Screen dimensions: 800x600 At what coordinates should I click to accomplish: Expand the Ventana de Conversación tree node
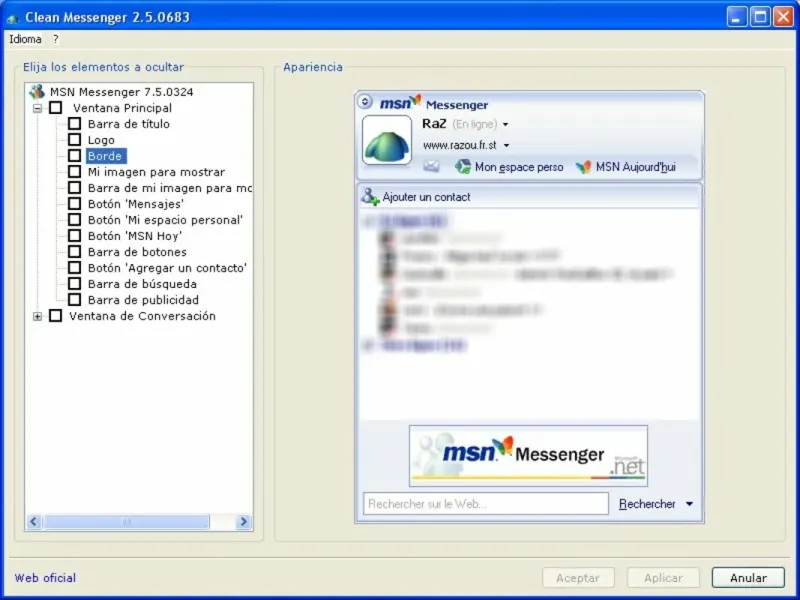click(37, 316)
